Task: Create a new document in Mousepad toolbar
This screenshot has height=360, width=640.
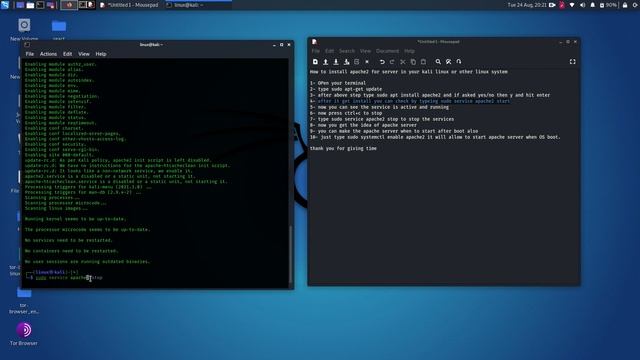Action: coord(315,62)
